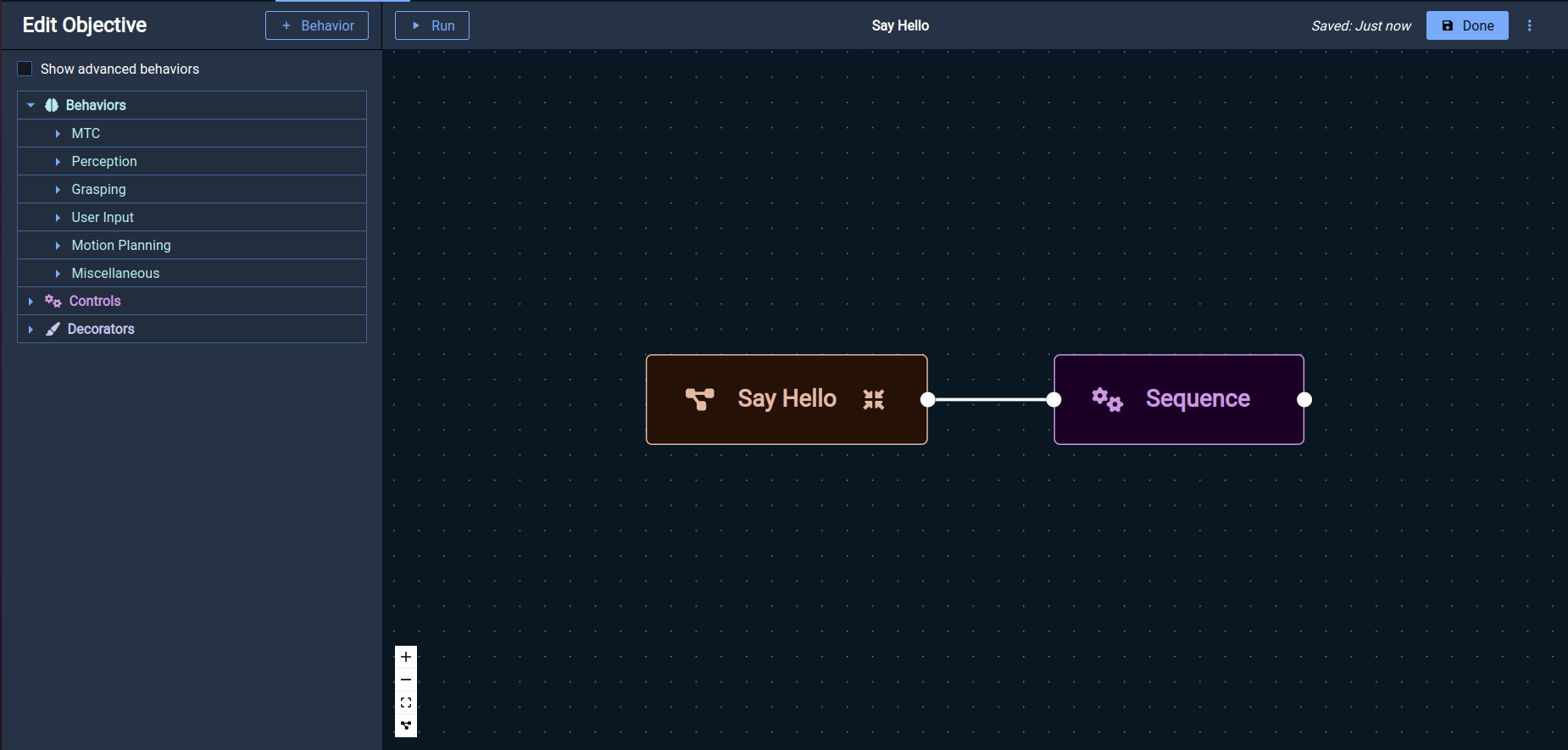Run the objective
Screen dimensions: 1568x750
[x=432, y=25]
